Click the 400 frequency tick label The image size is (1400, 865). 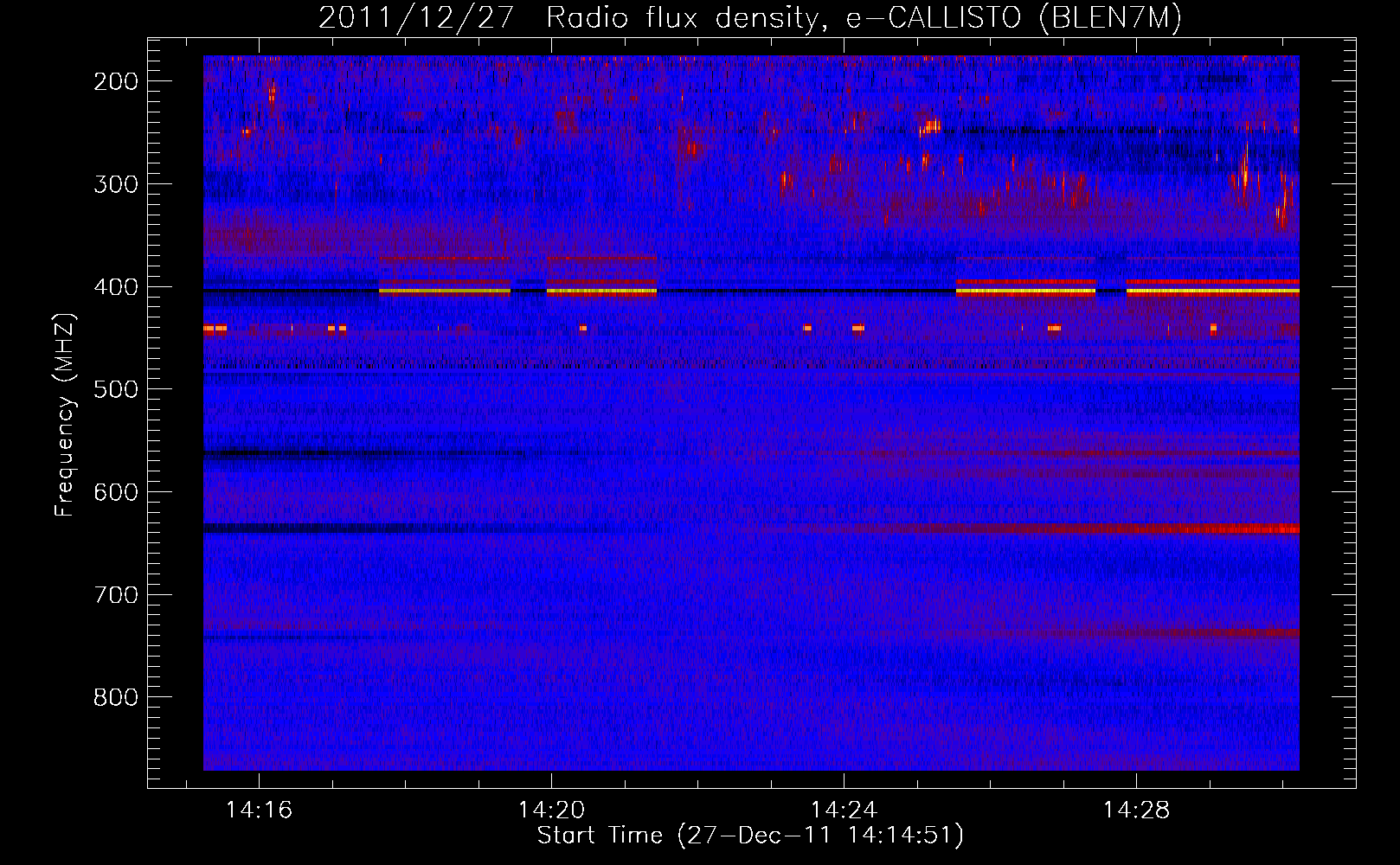coord(115,287)
